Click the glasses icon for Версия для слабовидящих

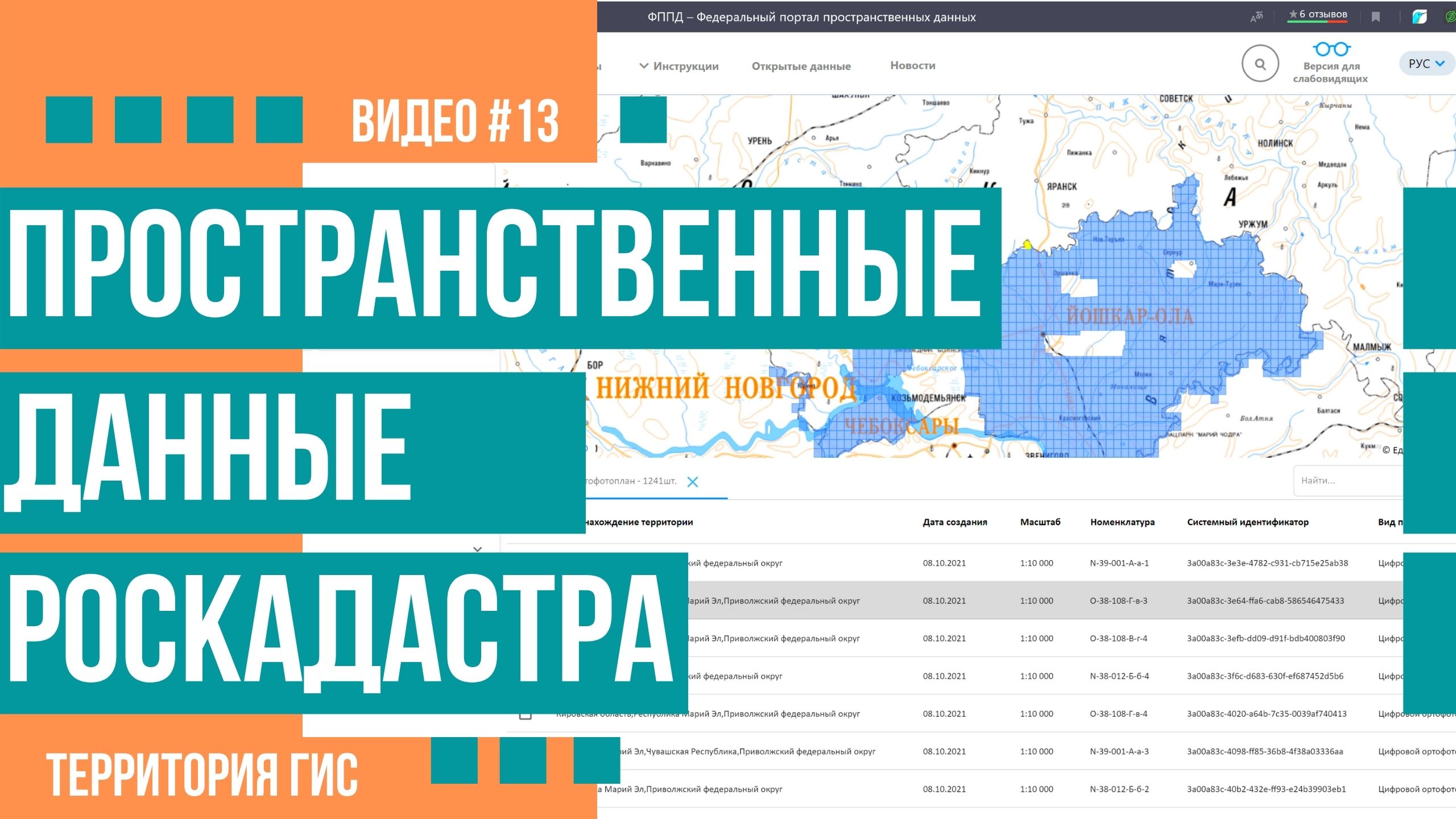point(1331,50)
